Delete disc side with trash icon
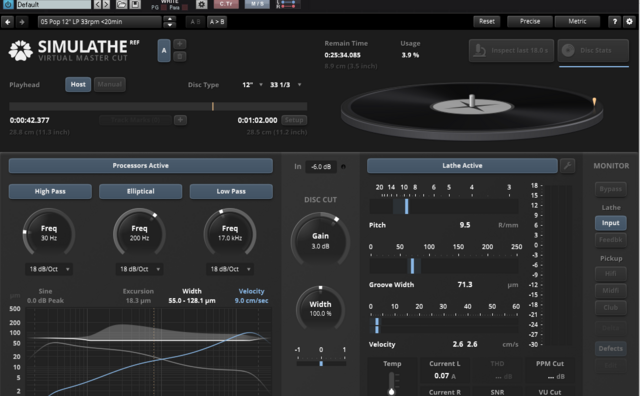 click(x=180, y=56)
